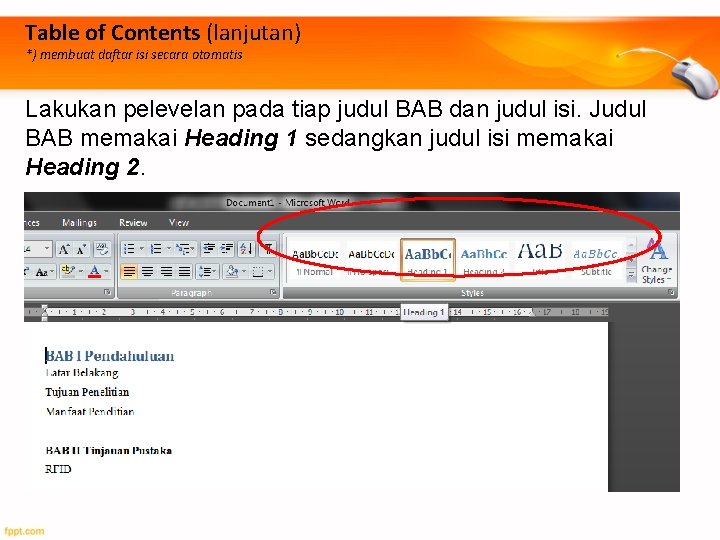Click the 'BAB II Tinjauan Pustaka' line
Image resolution: width=720 pixels, height=540 pixels.
[x=109, y=450]
